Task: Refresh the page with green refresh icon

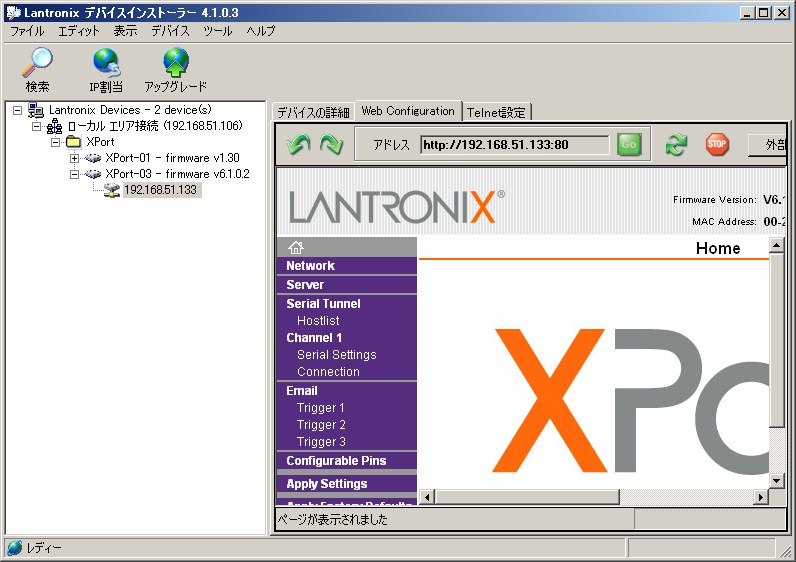Action: pos(676,145)
